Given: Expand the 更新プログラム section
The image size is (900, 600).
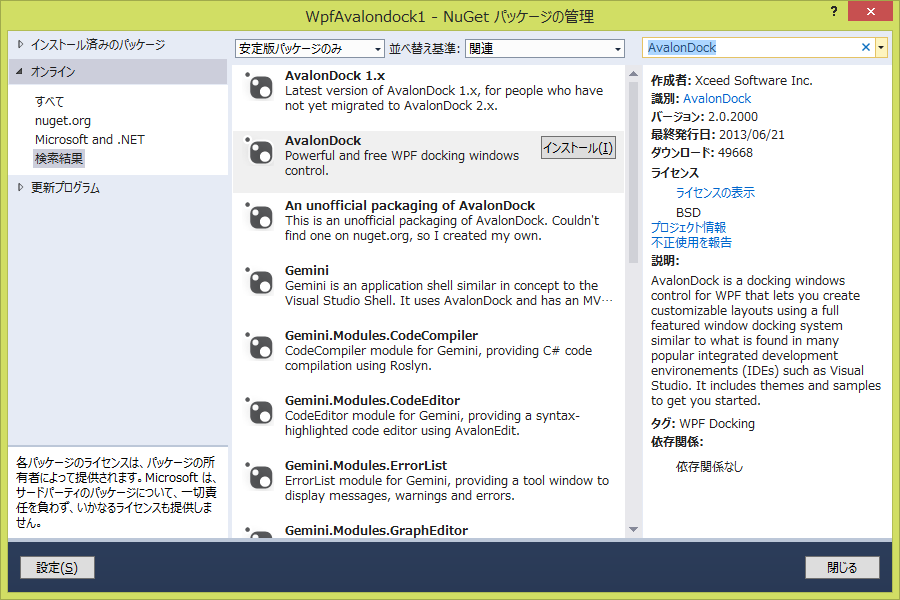Looking at the screenshot, I should (x=21, y=187).
